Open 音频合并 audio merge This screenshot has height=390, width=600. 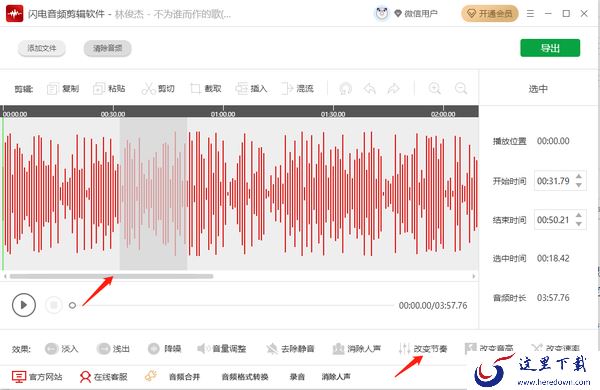[184, 377]
